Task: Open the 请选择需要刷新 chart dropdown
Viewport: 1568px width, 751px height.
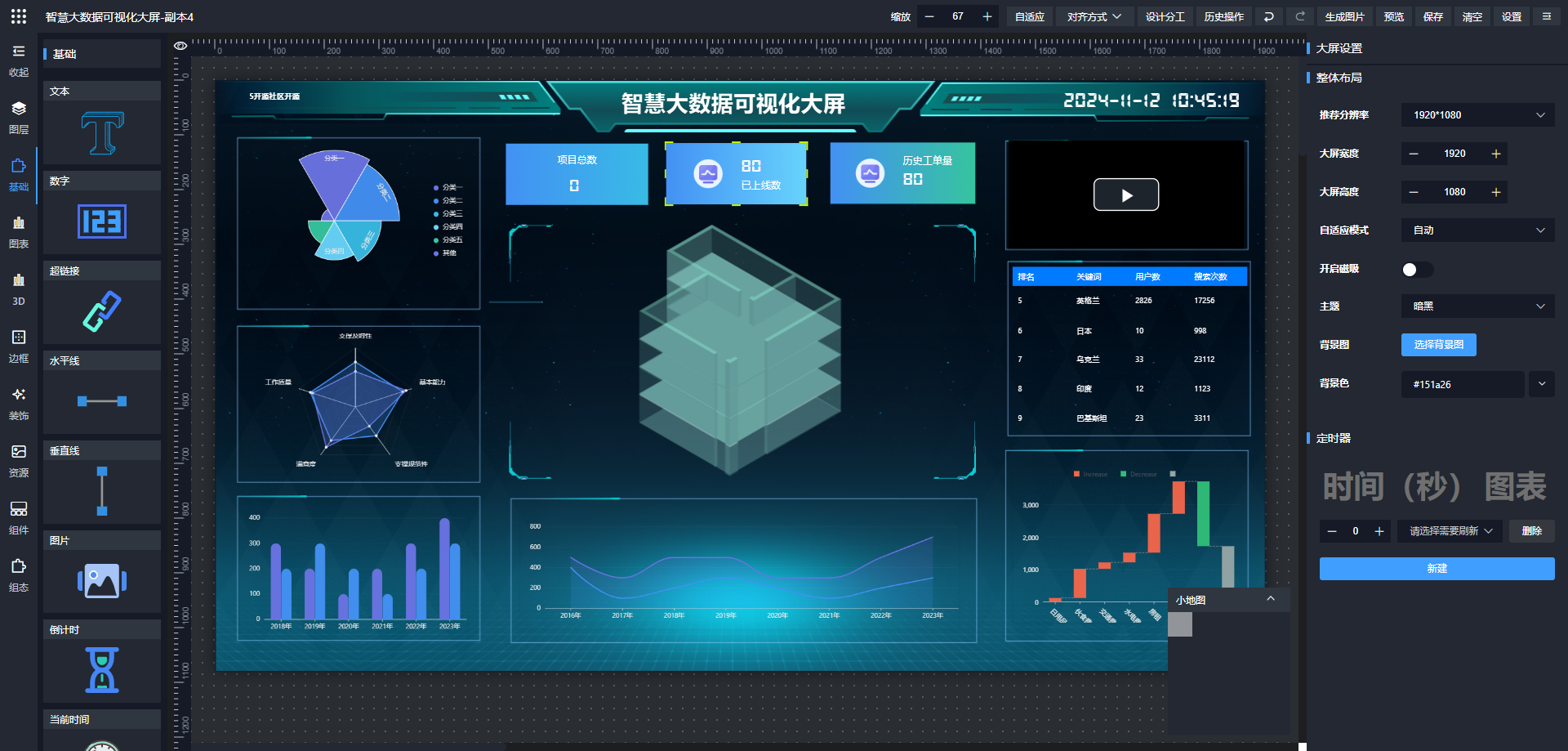Action: (1450, 531)
